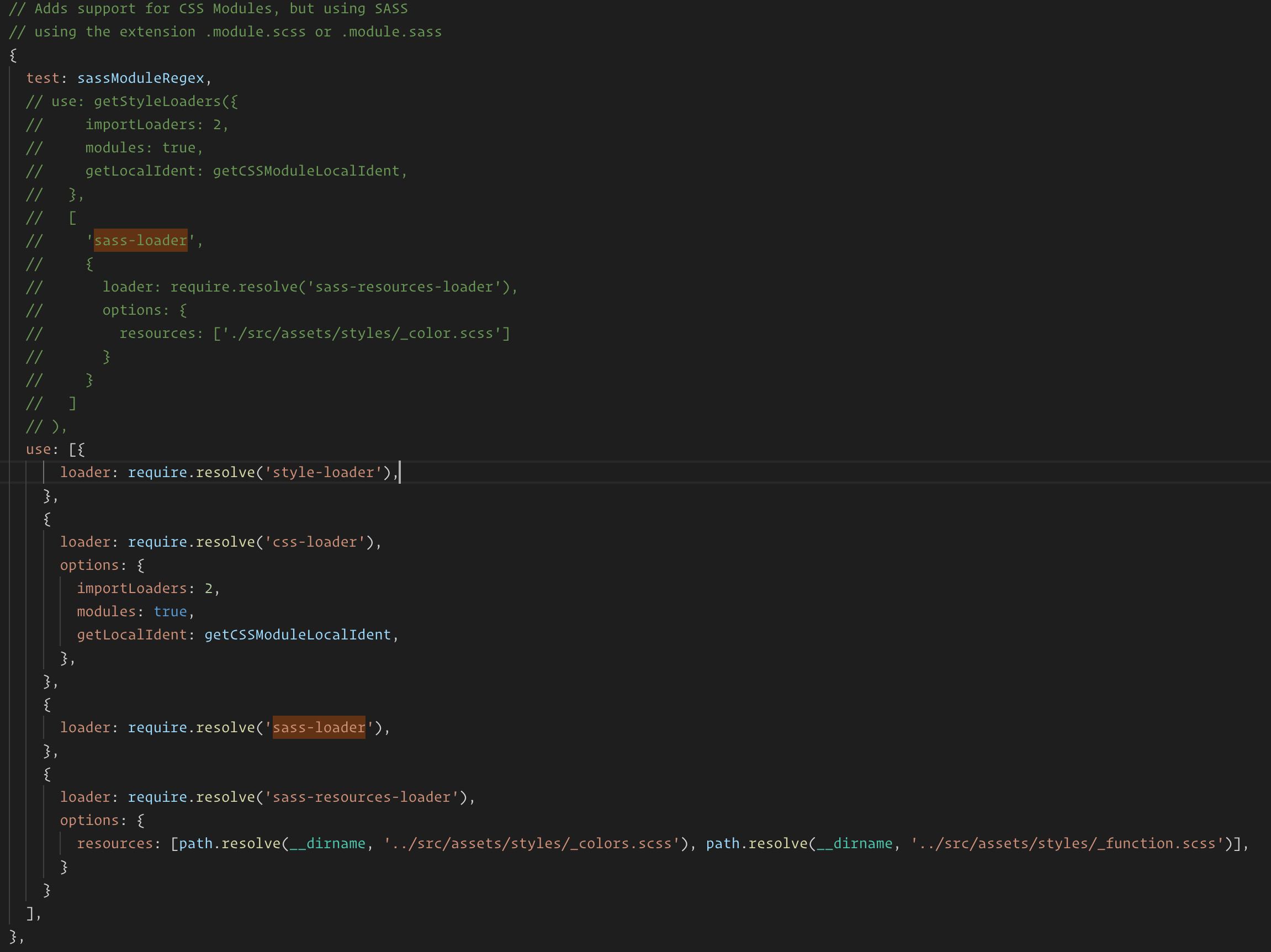The width and height of the screenshot is (1271, 952).
Task: Click the 'true' value after modules
Action: pyautogui.click(x=170, y=611)
